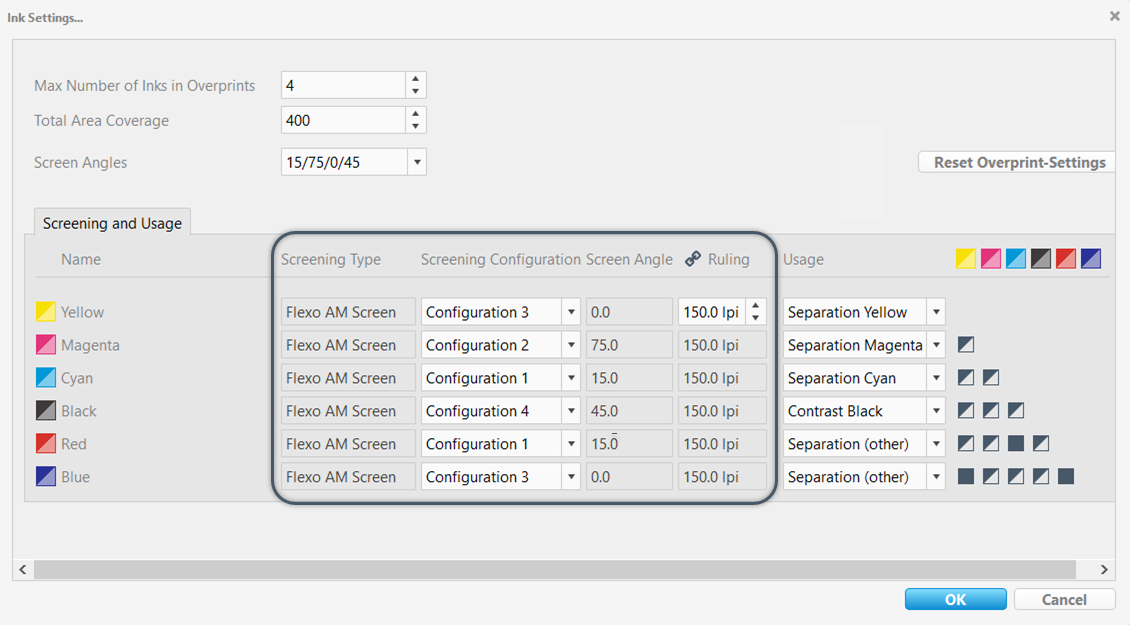Click Yellow's Ruling field showing 150.0 lpi
This screenshot has width=1130, height=625.
[712, 312]
